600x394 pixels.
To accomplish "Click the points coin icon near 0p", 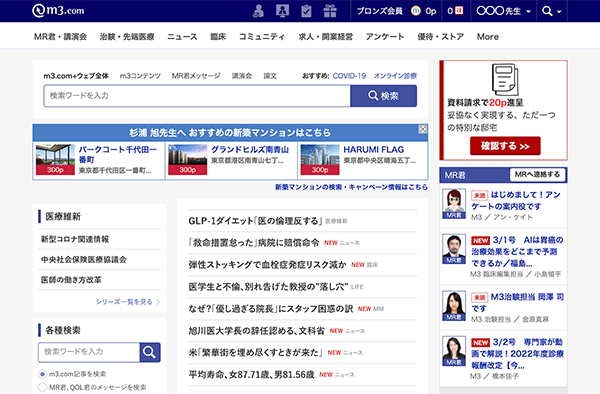I will coord(416,11).
